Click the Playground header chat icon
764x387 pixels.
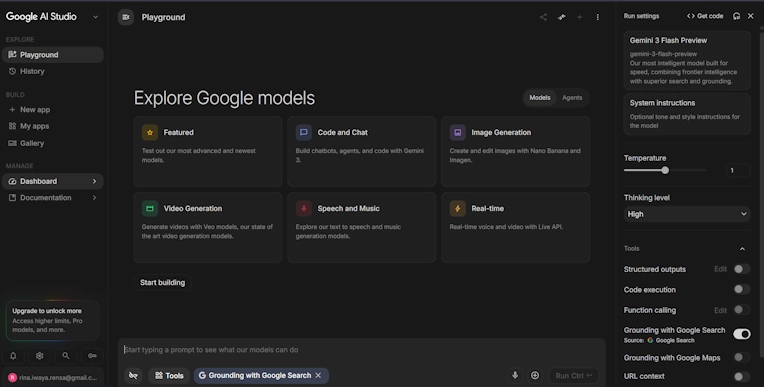tap(126, 17)
